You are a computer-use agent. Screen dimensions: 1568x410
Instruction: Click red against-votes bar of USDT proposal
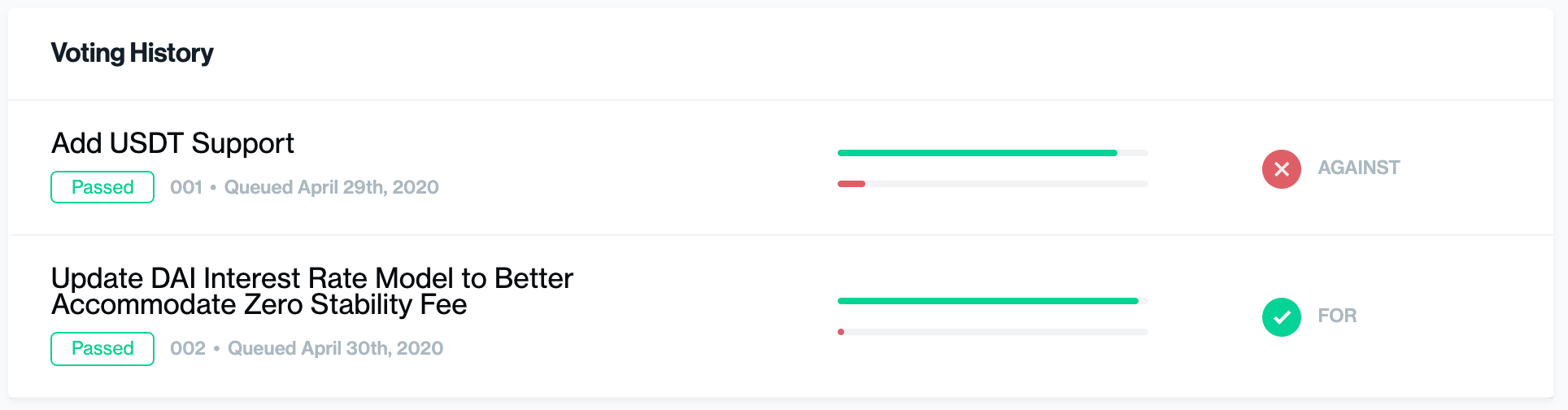click(x=851, y=184)
